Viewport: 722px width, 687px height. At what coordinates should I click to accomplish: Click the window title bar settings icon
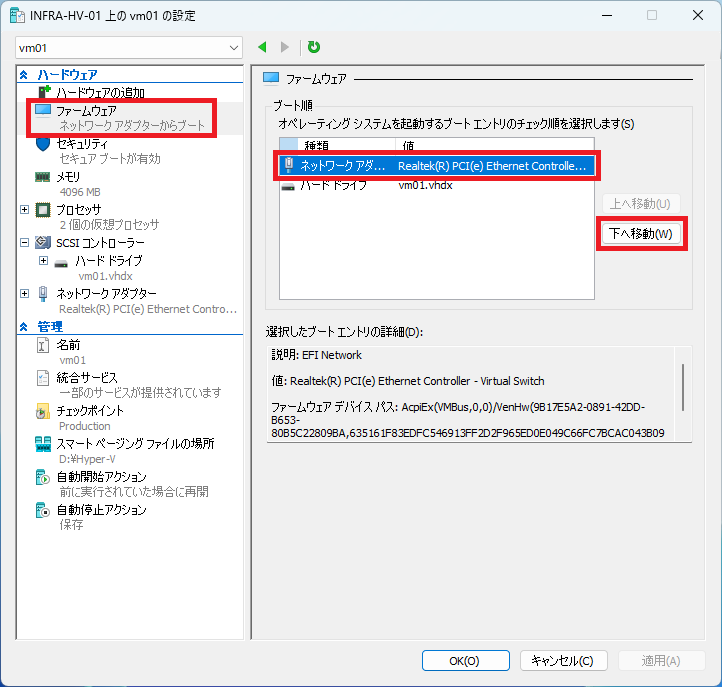tap(17, 15)
